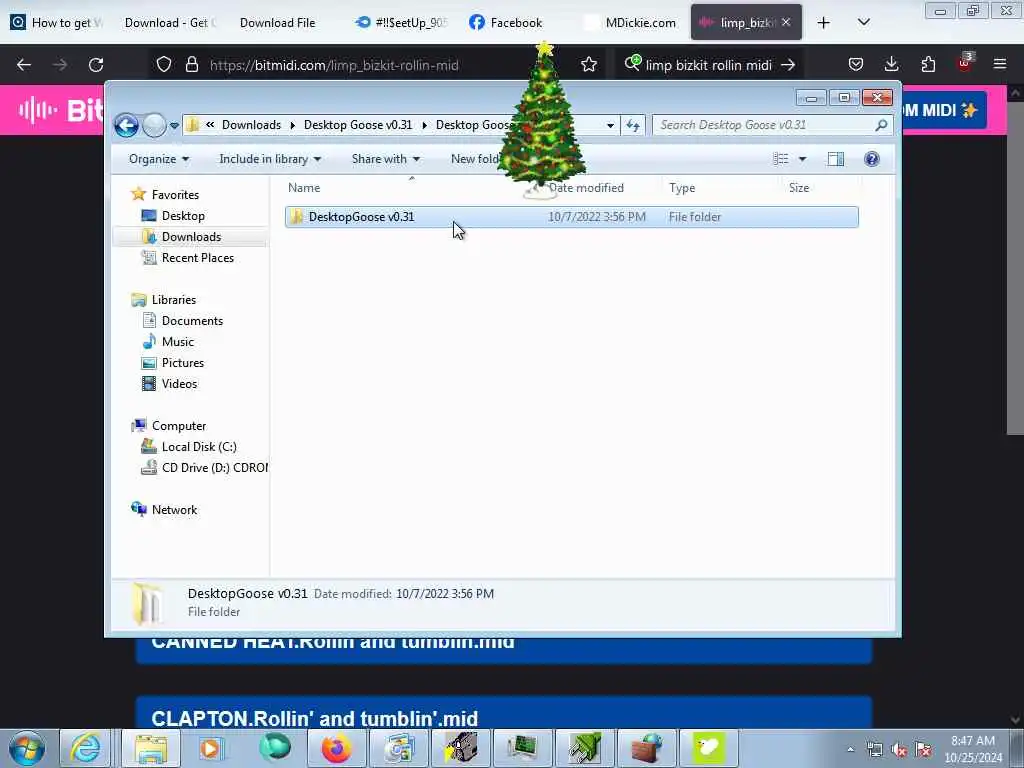Open CD Drive (D:) in navigation pane

click(214, 468)
